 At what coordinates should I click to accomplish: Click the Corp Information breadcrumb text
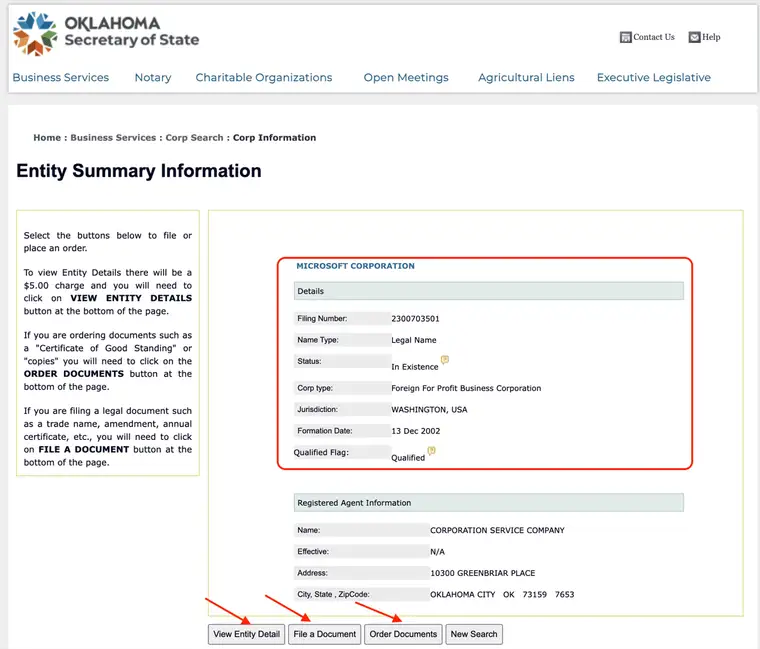pyautogui.click(x=274, y=138)
